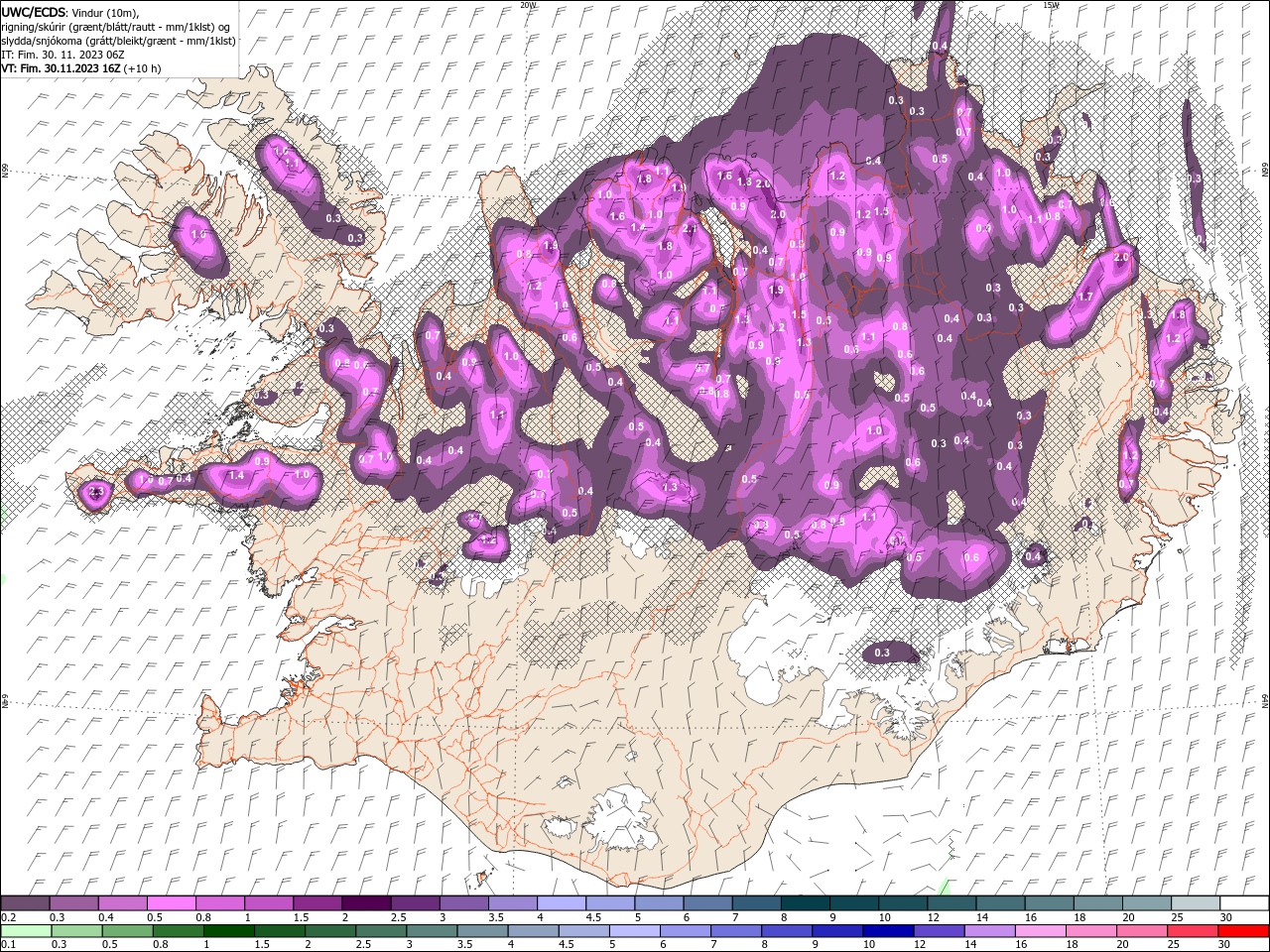Select the lower blue swatch between 7 and 8

pyautogui.click(x=737, y=931)
